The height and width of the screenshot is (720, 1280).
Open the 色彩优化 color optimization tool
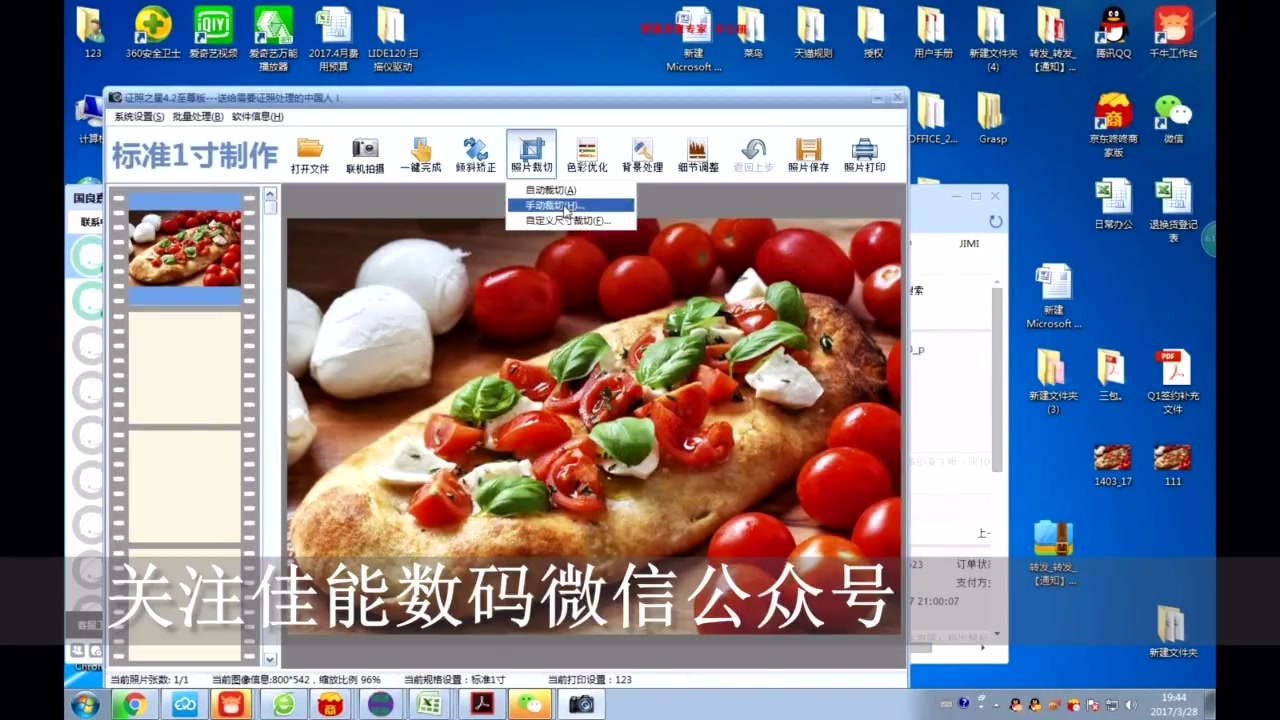(587, 155)
